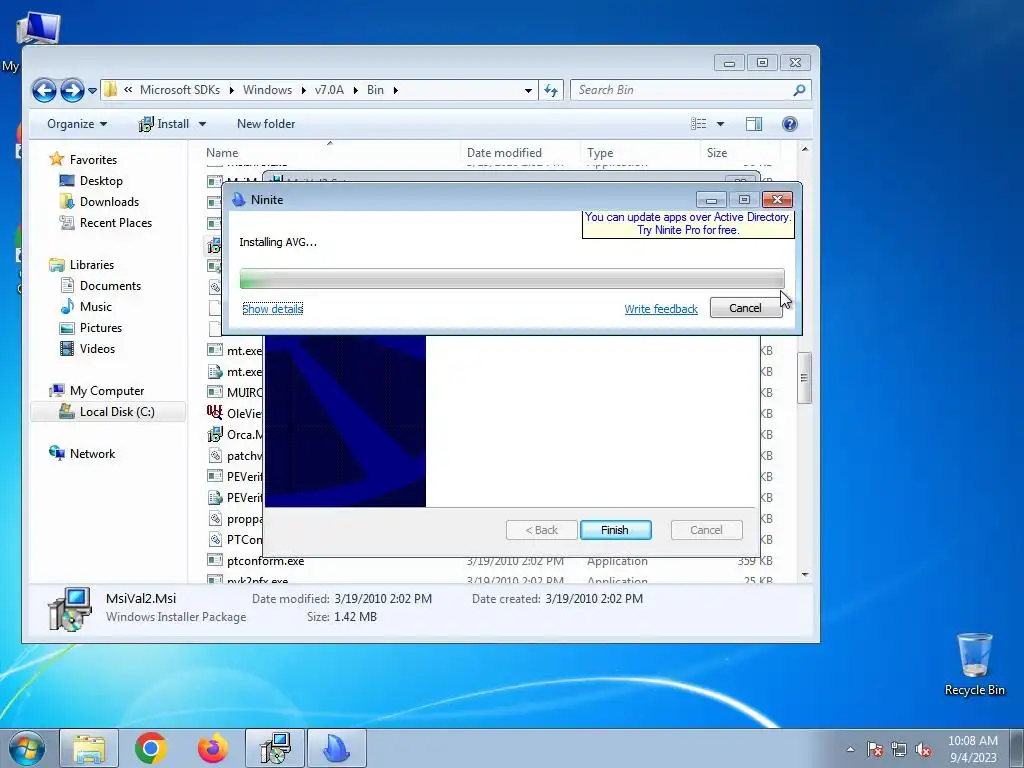The width and height of the screenshot is (1024, 768).
Task: Open the Music library
Action: point(95,306)
